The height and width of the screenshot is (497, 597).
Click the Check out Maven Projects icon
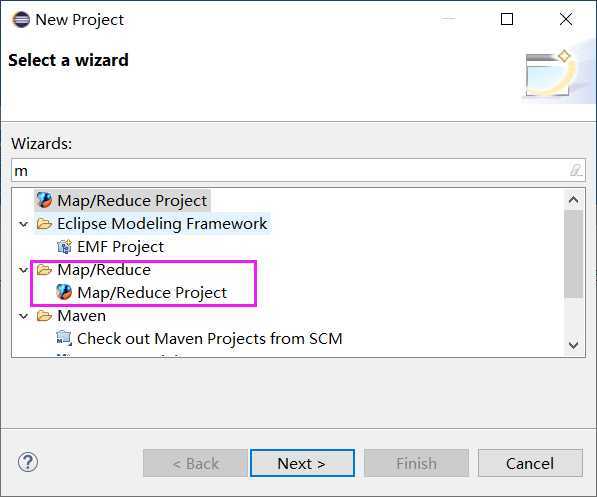(64, 338)
